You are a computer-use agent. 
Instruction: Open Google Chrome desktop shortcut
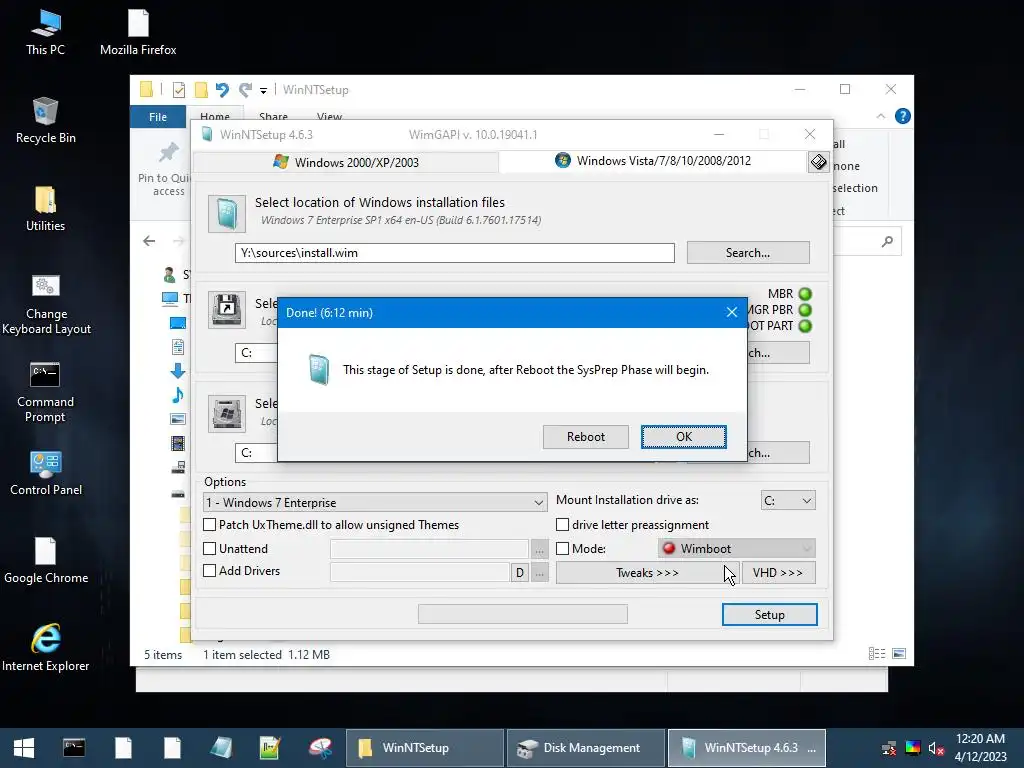46,560
